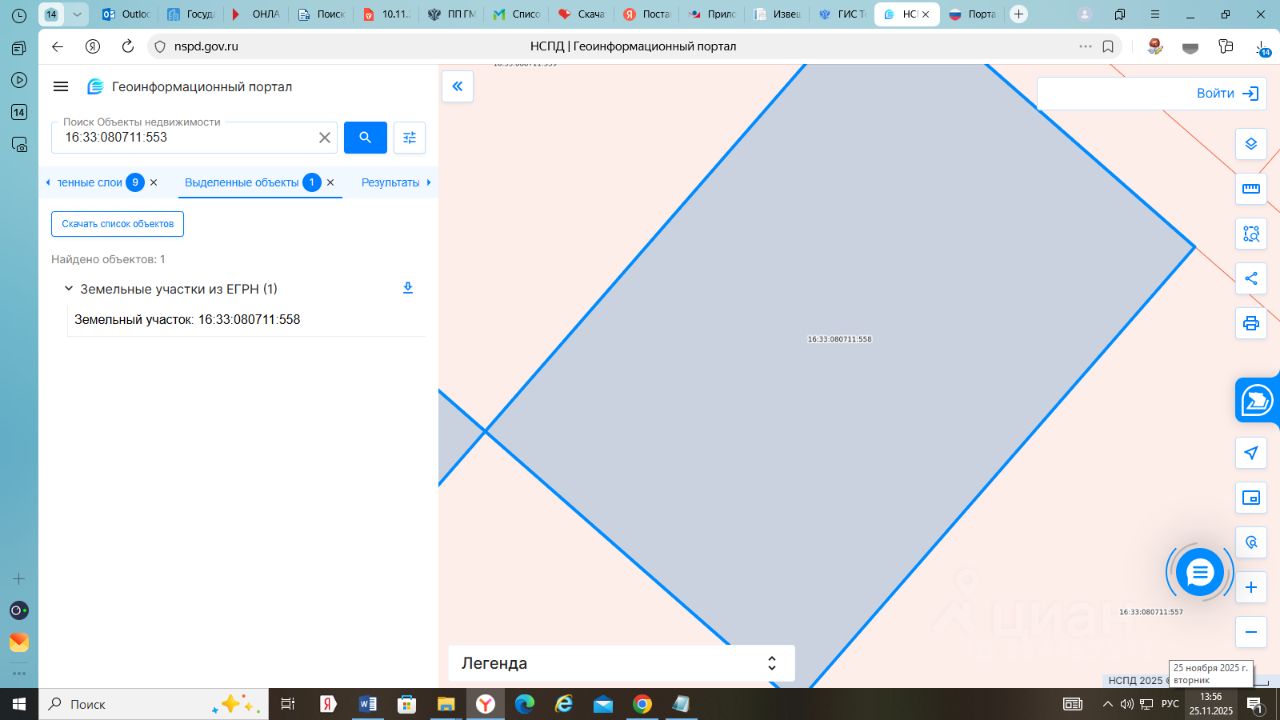Image resolution: width=1280 pixels, height=720 pixels.
Task: Open the Windows Start menu
Action: pos(19,704)
